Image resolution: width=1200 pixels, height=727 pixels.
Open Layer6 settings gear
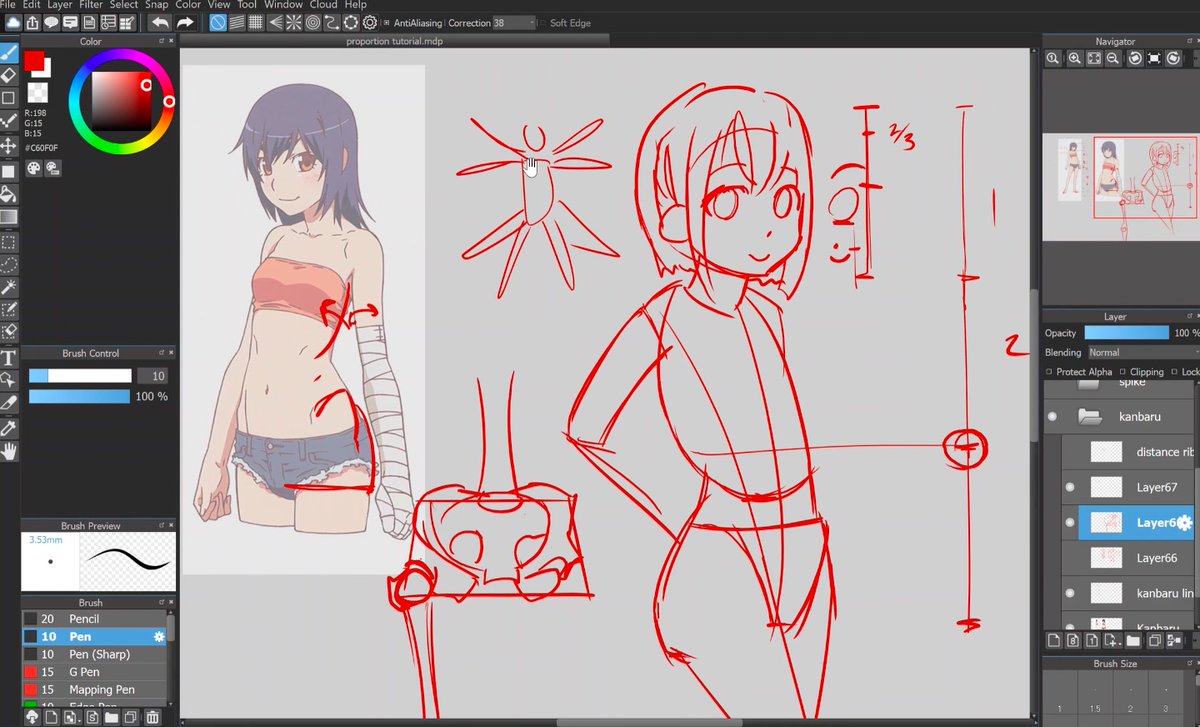[x=1185, y=523]
